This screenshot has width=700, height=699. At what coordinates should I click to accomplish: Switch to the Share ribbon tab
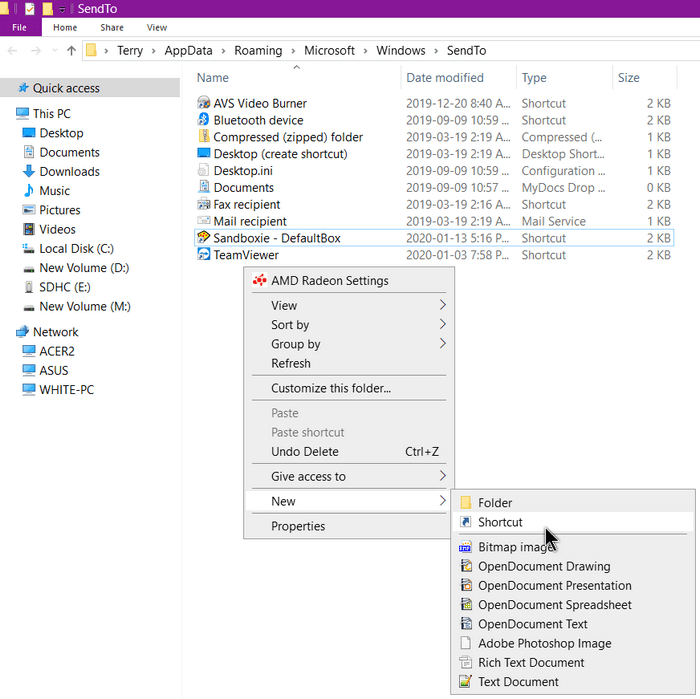[x=112, y=27]
